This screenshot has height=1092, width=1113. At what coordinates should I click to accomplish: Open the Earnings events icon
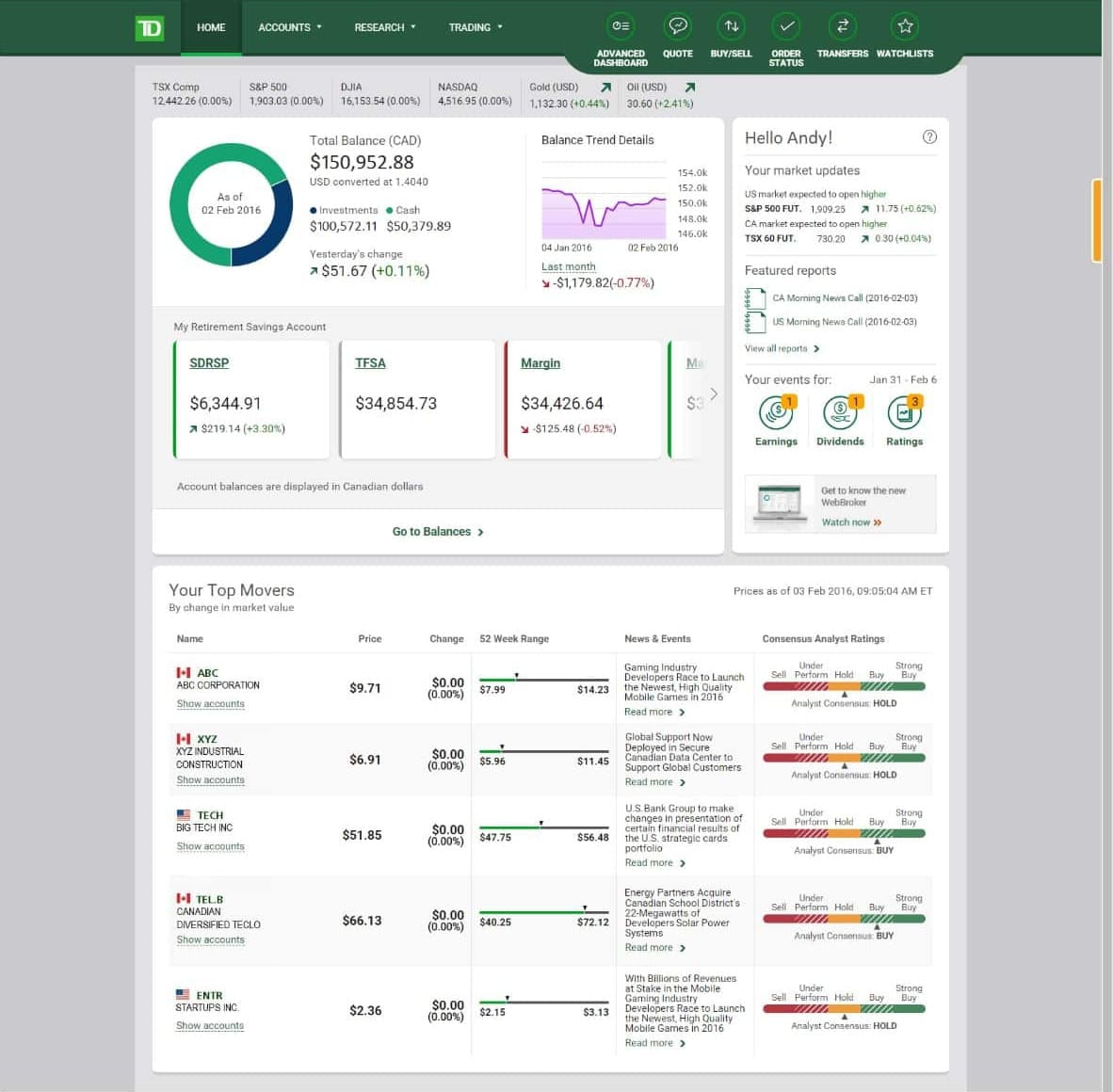click(x=776, y=413)
